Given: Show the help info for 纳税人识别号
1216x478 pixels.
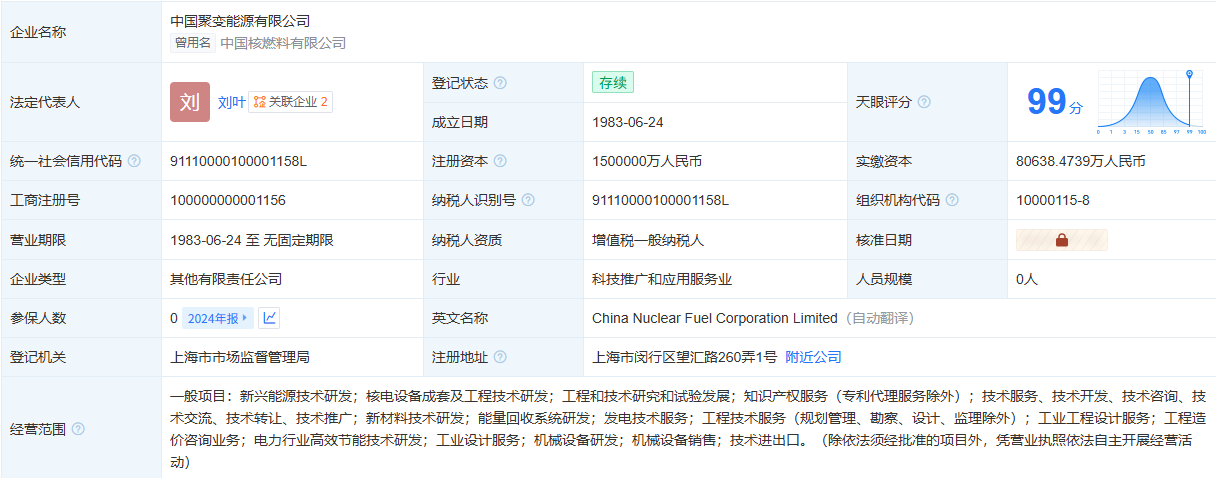Looking at the screenshot, I should pyautogui.click(x=528, y=200).
